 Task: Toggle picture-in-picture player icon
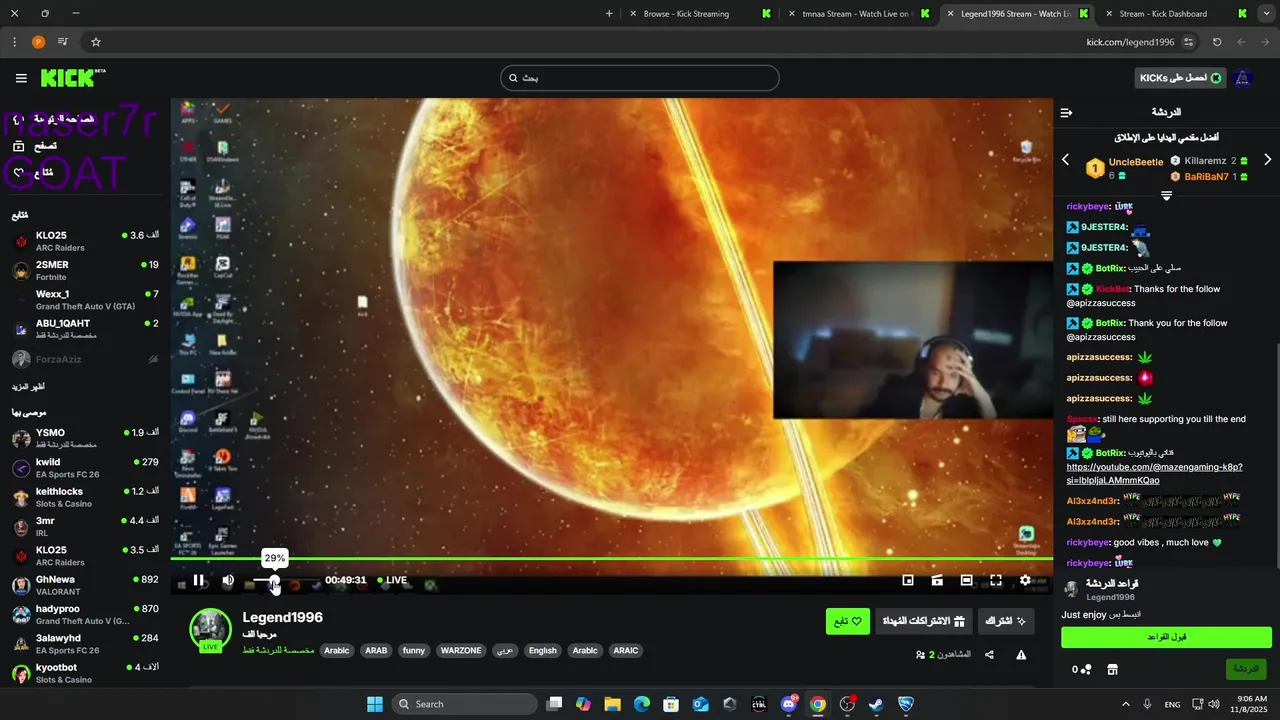pyautogui.click(x=908, y=580)
